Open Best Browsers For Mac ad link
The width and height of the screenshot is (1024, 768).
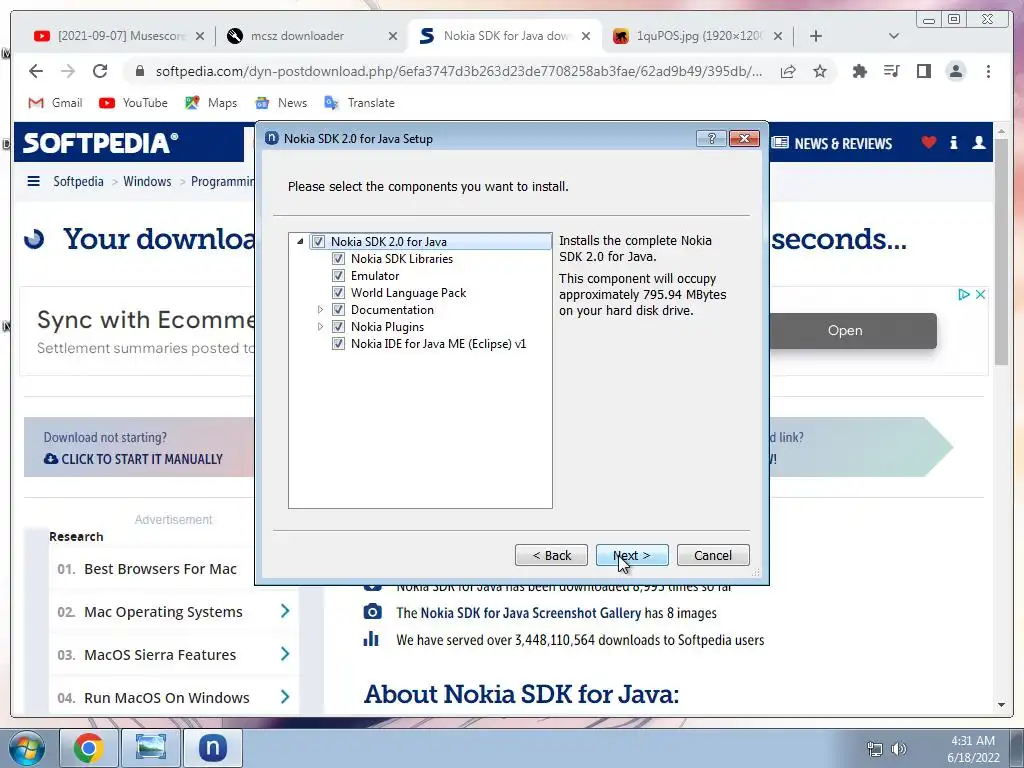[x=160, y=569]
